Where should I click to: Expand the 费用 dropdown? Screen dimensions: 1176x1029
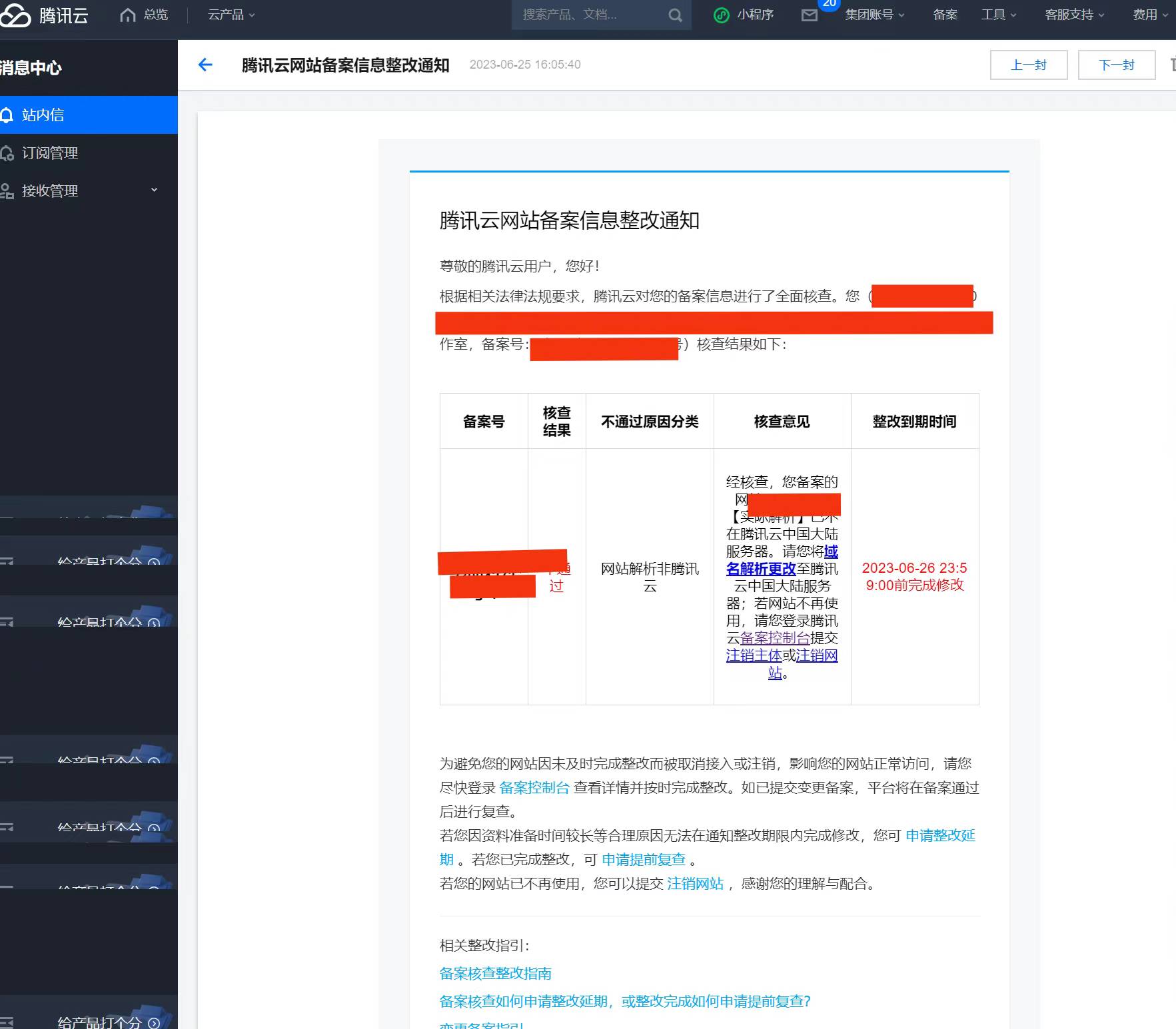(1150, 15)
